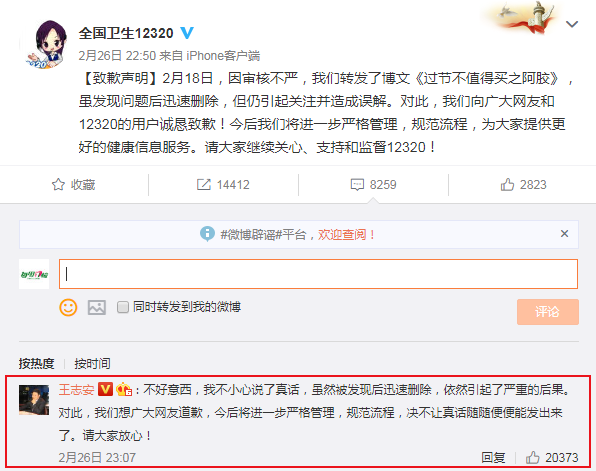596x471 pixels.
Task: Like 王志安's comment with thumbs-up 20373
Action: pos(533,457)
